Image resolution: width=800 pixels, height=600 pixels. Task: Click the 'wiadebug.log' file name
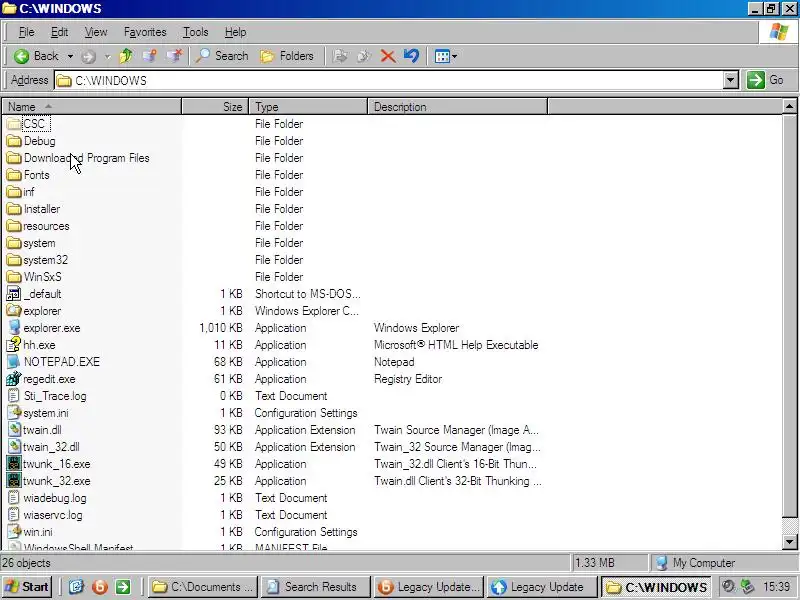click(55, 498)
